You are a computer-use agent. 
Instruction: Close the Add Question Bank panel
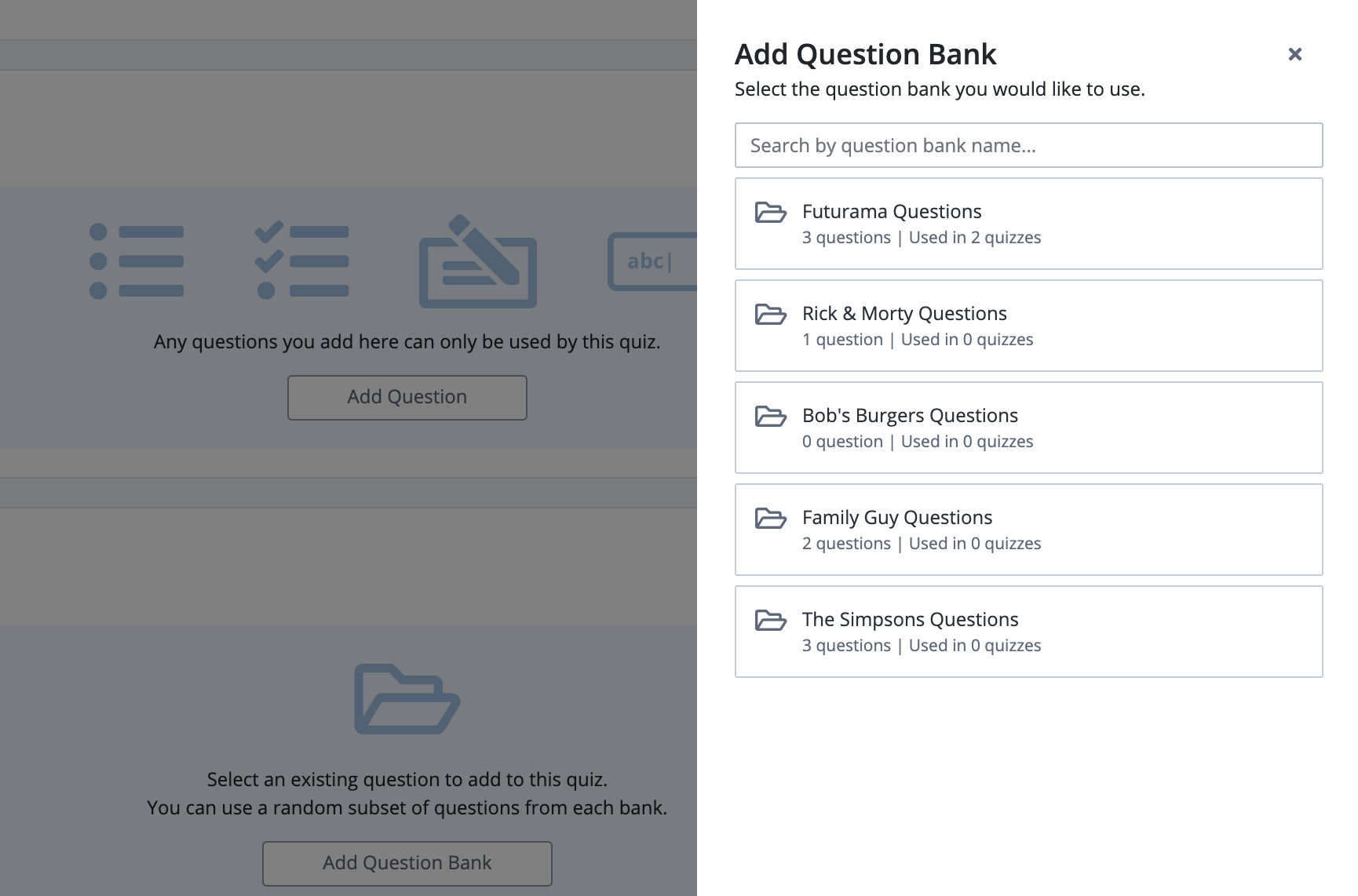tap(1295, 54)
